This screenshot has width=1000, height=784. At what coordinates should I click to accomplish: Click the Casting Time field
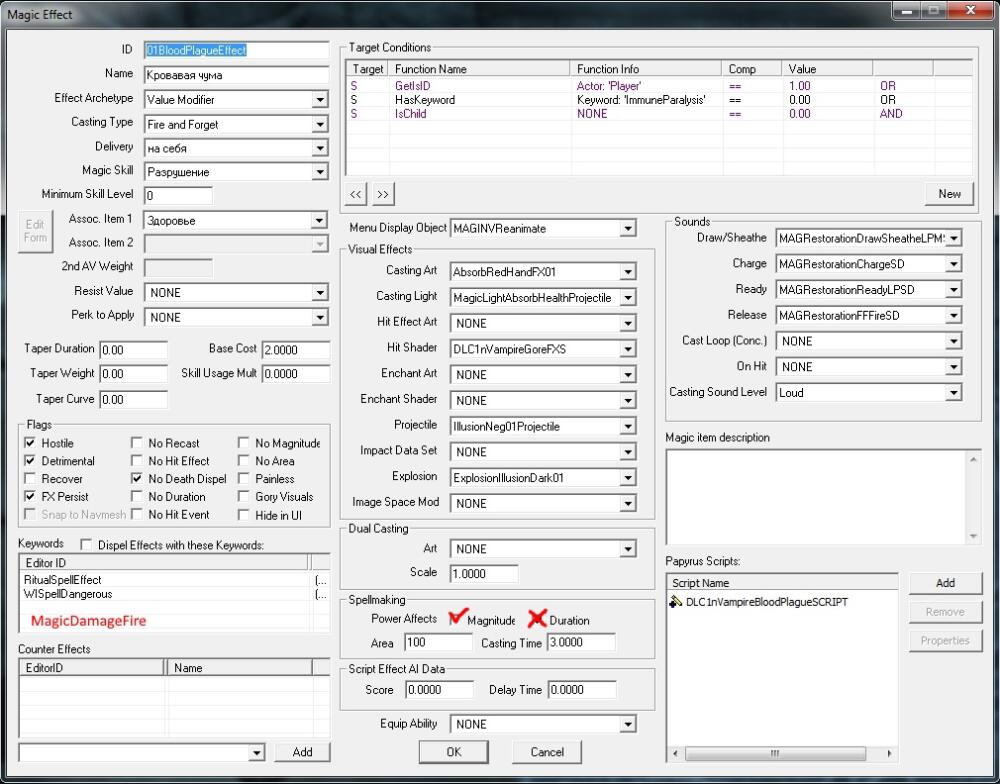(x=580, y=643)
